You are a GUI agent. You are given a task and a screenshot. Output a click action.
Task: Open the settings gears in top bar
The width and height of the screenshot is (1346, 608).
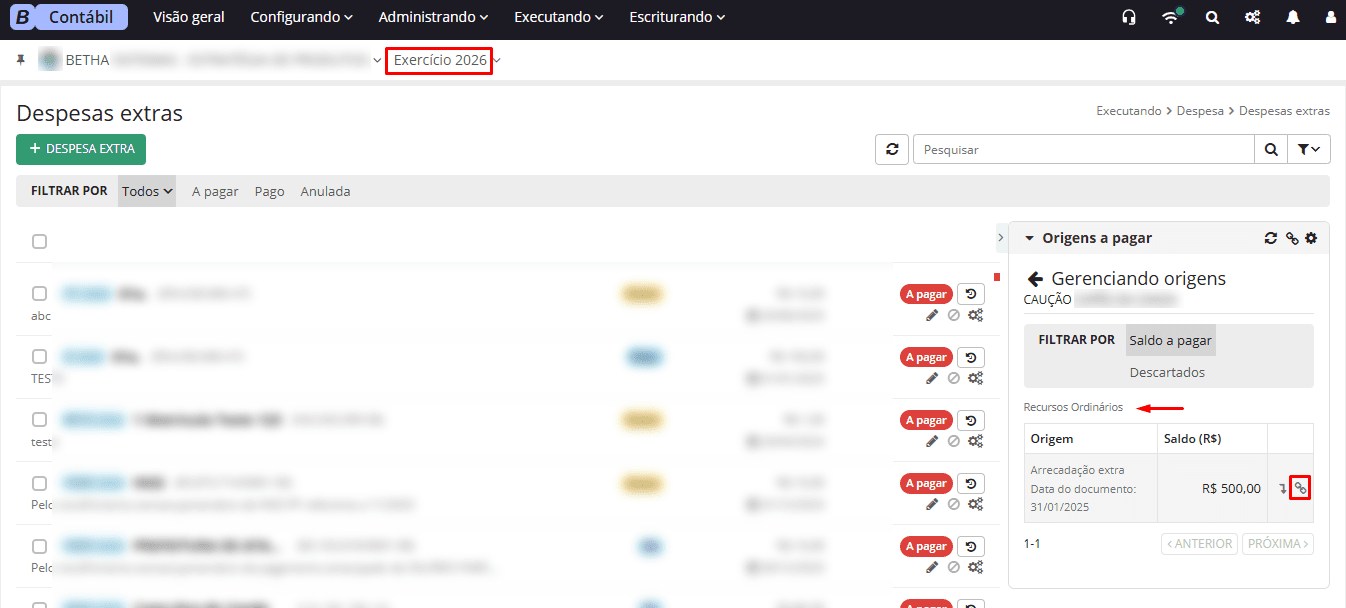(x=1252, y=17)
